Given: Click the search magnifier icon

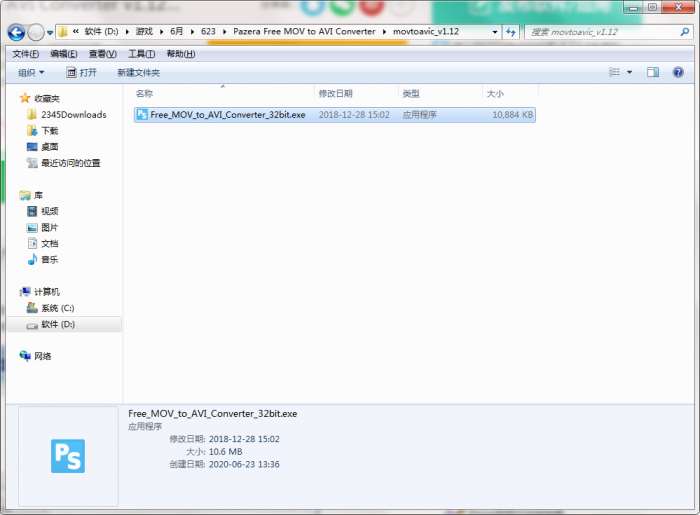Looking at the screenshot, I should click(x=685, y=32).
